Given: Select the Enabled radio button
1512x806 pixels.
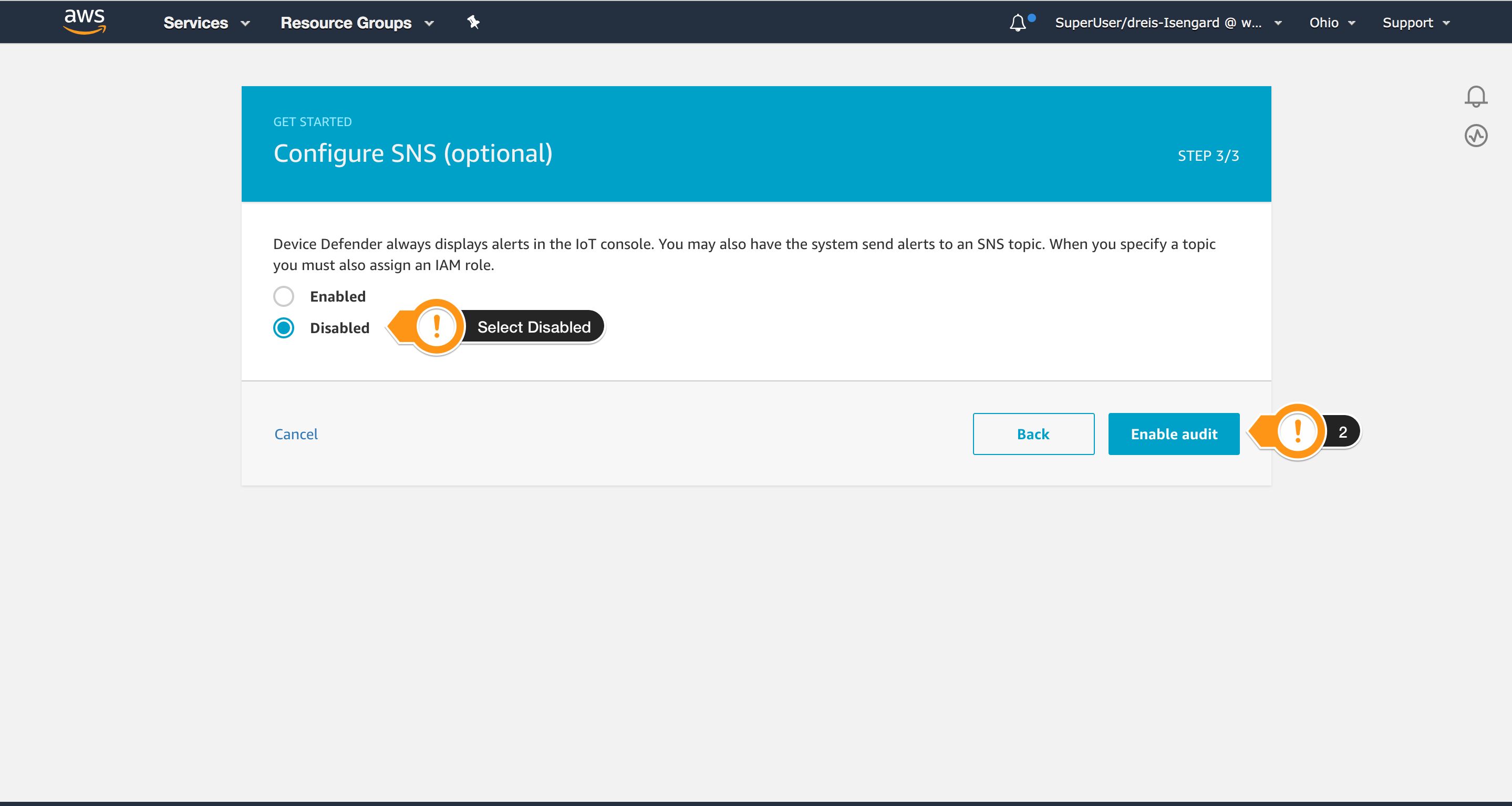Looking at the screenshot, I should [284, 296].
